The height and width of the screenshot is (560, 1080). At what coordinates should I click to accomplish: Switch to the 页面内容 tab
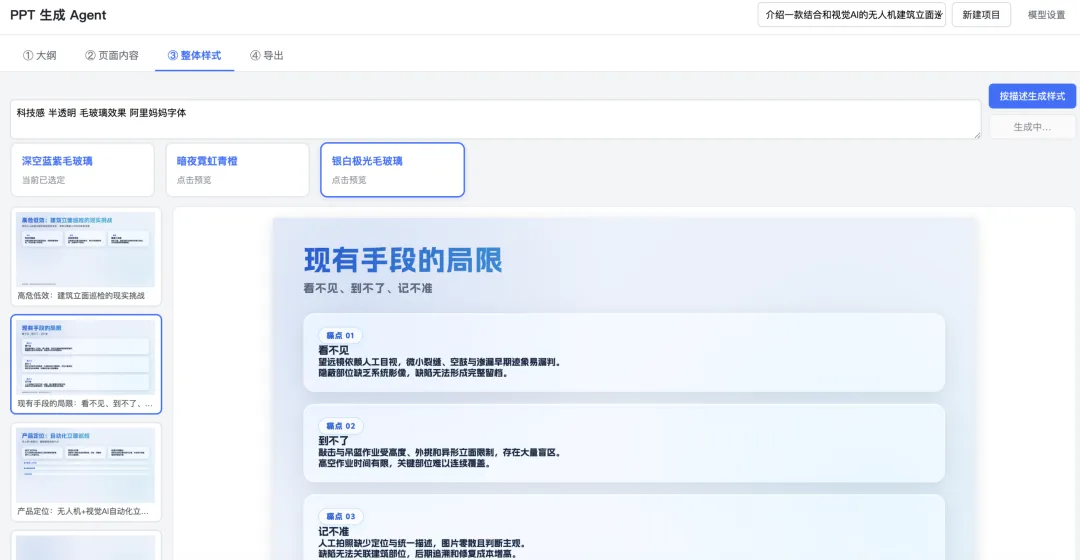112,55
